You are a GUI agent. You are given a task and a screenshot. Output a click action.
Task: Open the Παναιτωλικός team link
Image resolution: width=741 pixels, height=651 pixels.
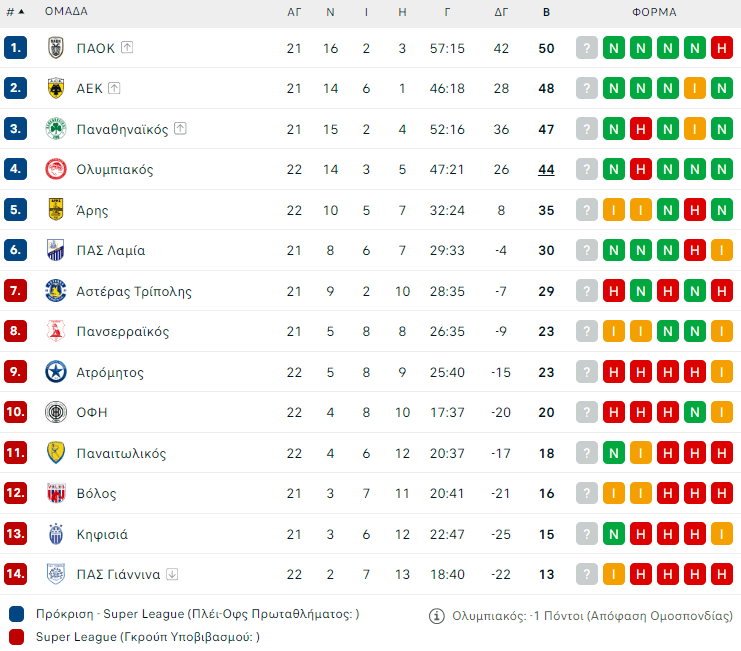click(121, 453)
